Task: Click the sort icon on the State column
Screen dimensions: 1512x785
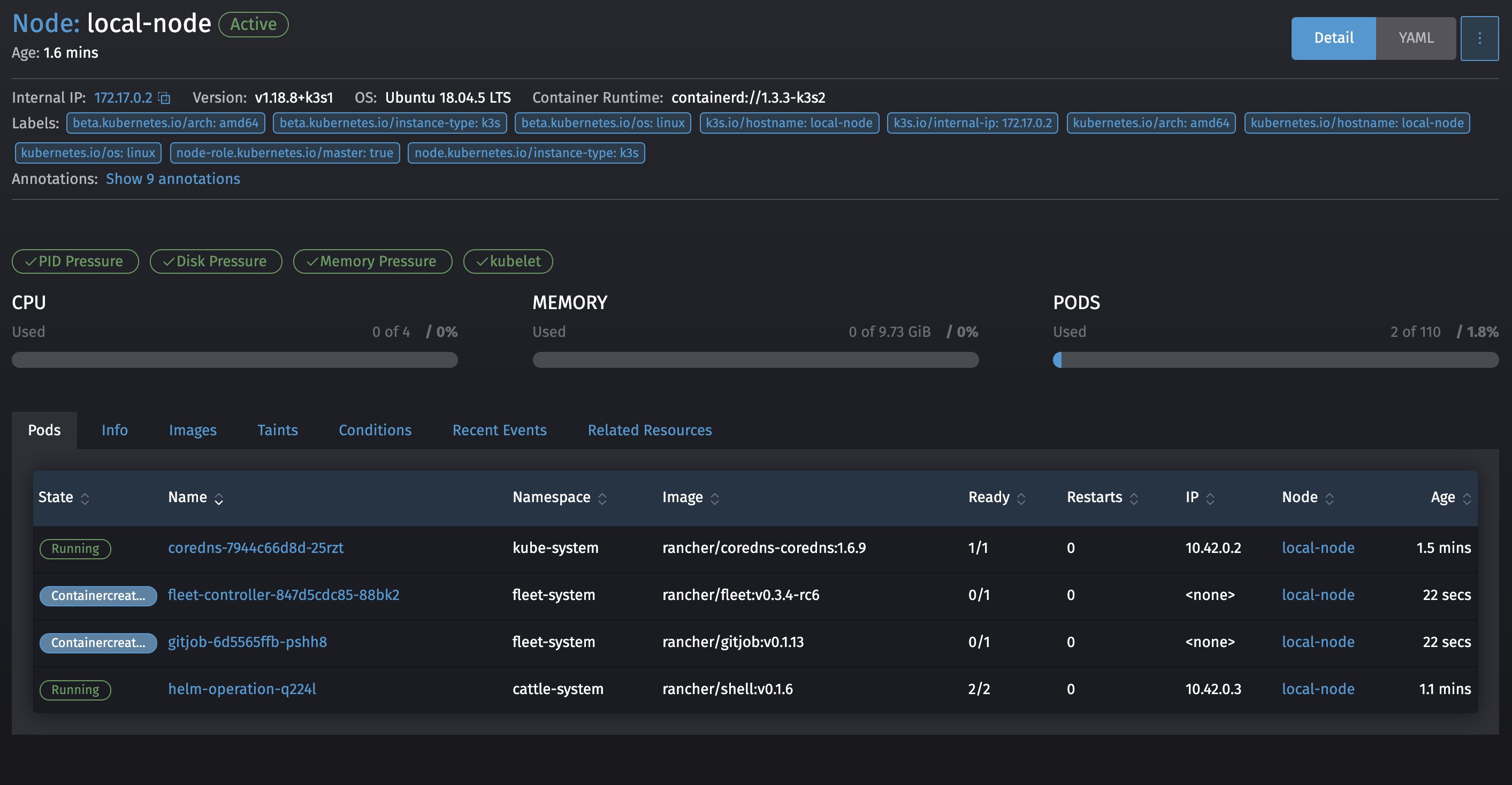Action: [85, 498]
